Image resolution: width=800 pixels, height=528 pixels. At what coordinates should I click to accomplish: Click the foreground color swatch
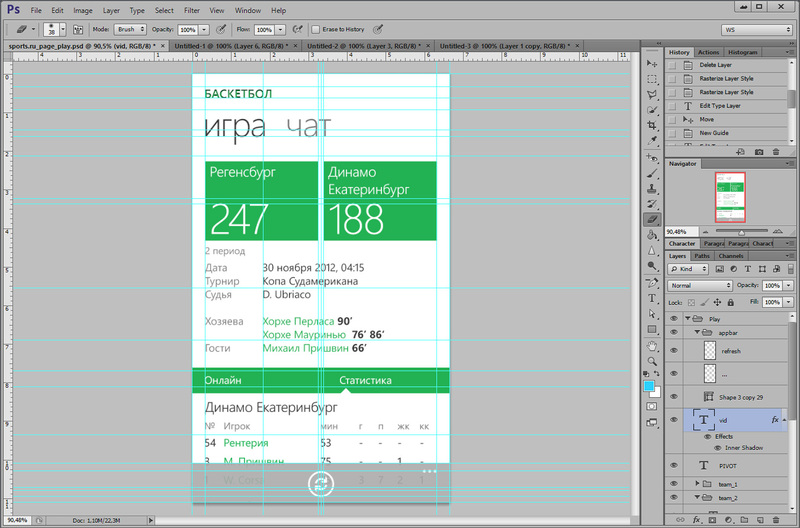tap(649, 385)
